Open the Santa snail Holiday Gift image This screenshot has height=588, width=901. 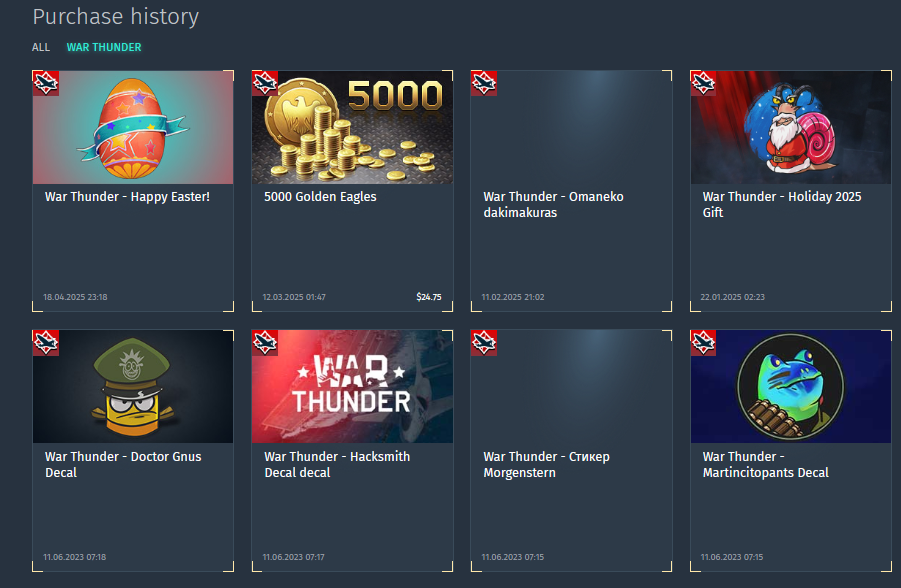point(791,127)
